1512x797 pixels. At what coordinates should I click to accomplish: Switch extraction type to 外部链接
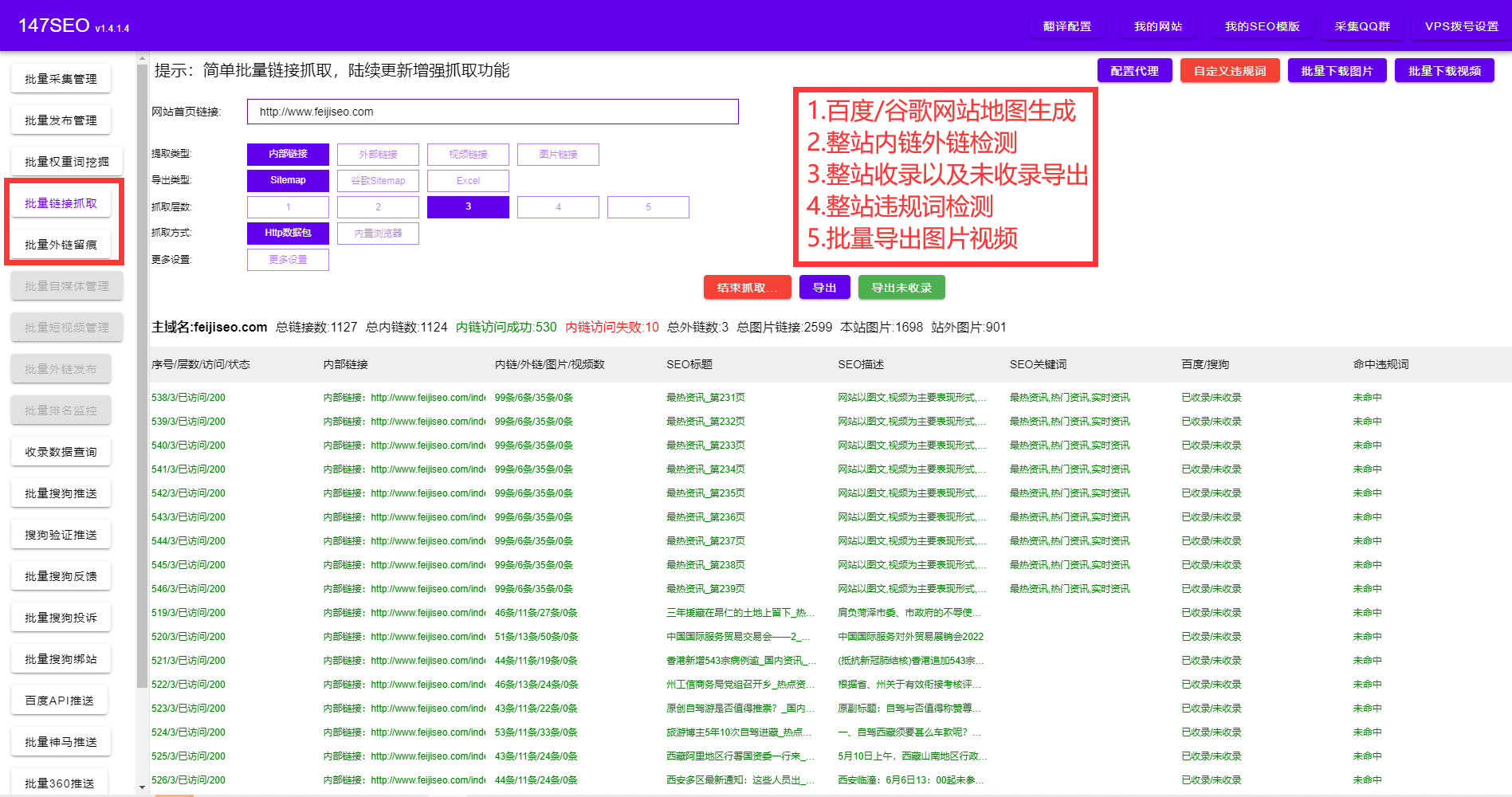pos(378,154)
